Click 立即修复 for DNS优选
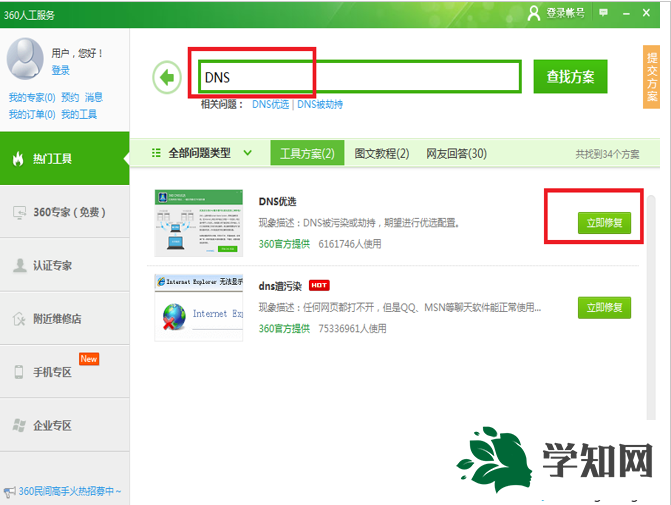671x505 pixels. pyautogui.click(x=604, y=223)
